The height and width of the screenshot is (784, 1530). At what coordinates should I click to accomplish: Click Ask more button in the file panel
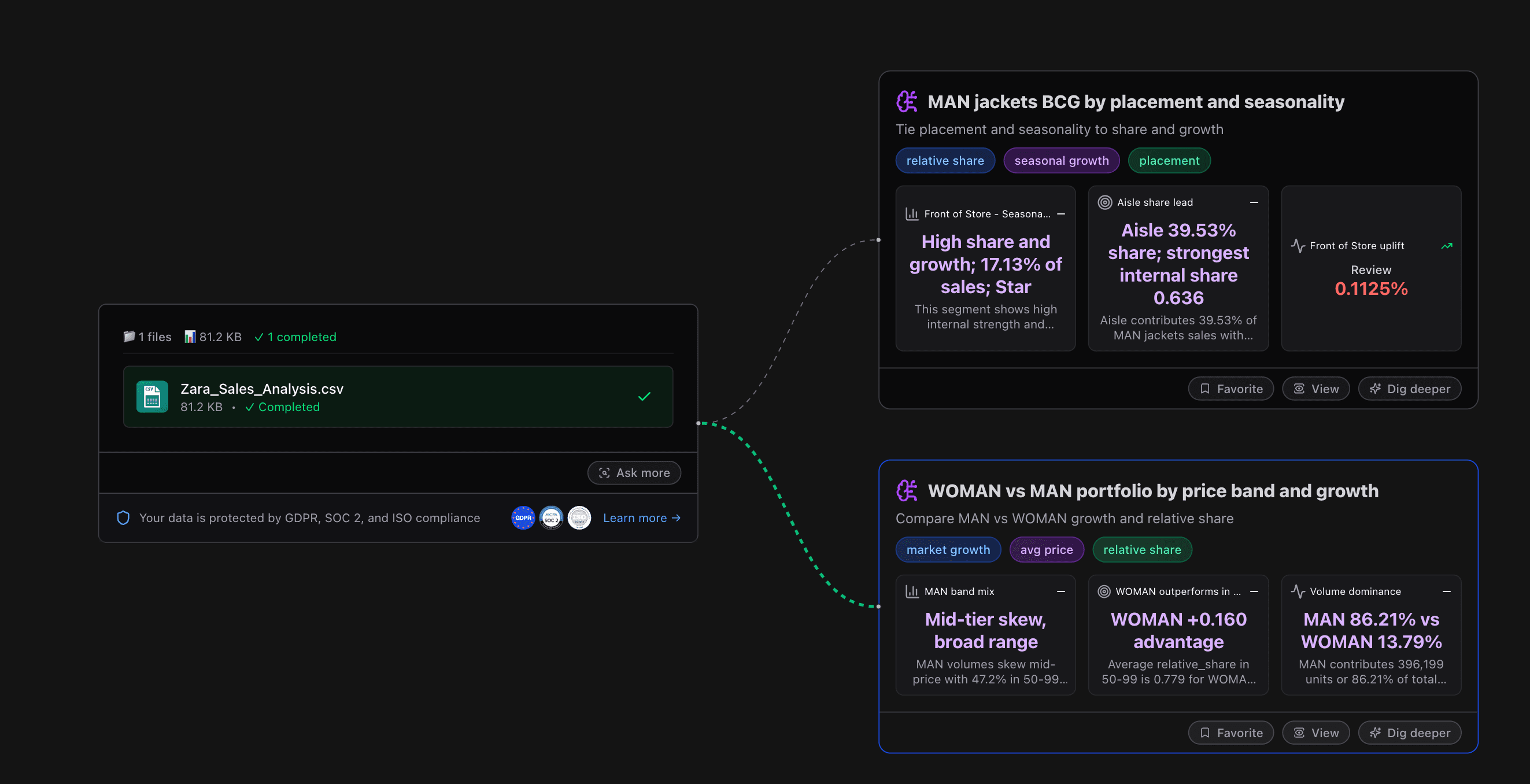pyautogui.click(x=634, y=473)
